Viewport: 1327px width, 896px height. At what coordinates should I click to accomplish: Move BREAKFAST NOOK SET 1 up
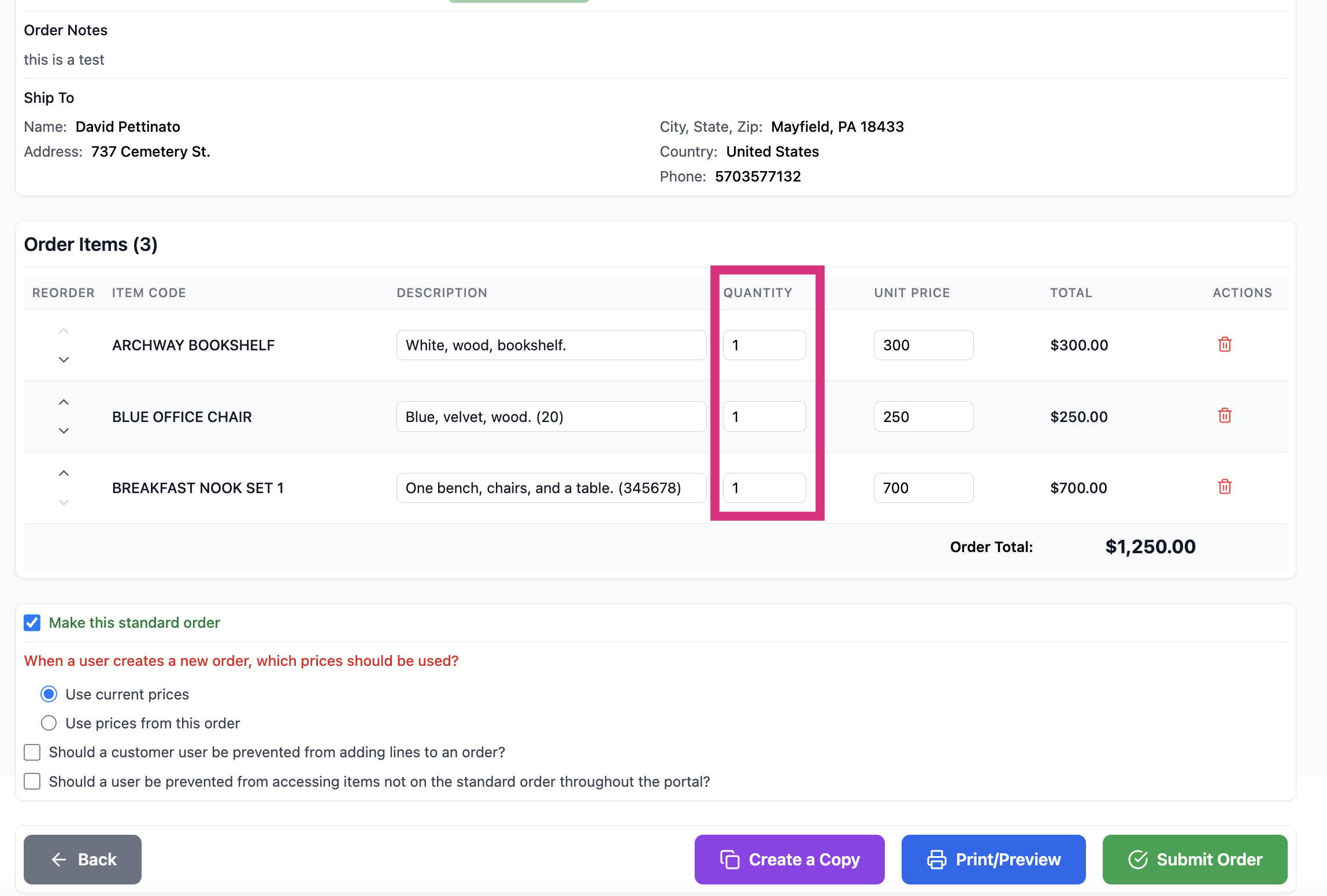point(64,473)
